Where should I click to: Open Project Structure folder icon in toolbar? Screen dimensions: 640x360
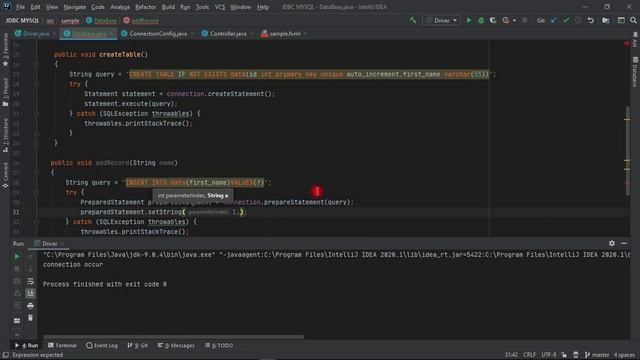click(x=606, y=20)
